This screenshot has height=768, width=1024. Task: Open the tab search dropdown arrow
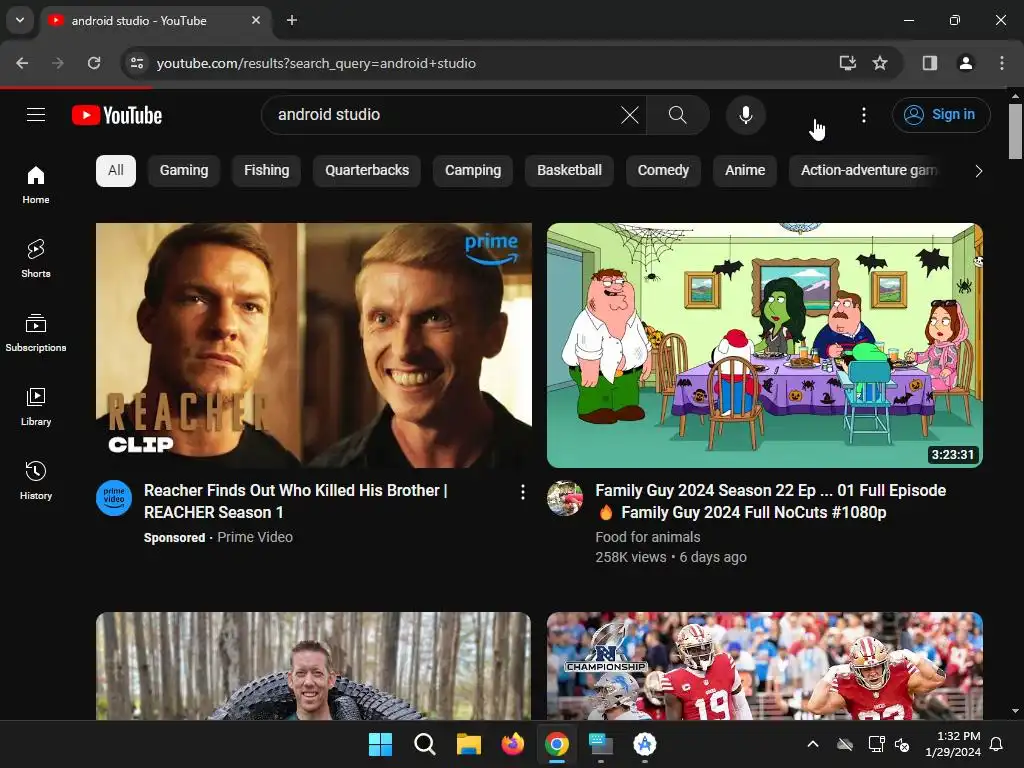(x=20, y=20)
